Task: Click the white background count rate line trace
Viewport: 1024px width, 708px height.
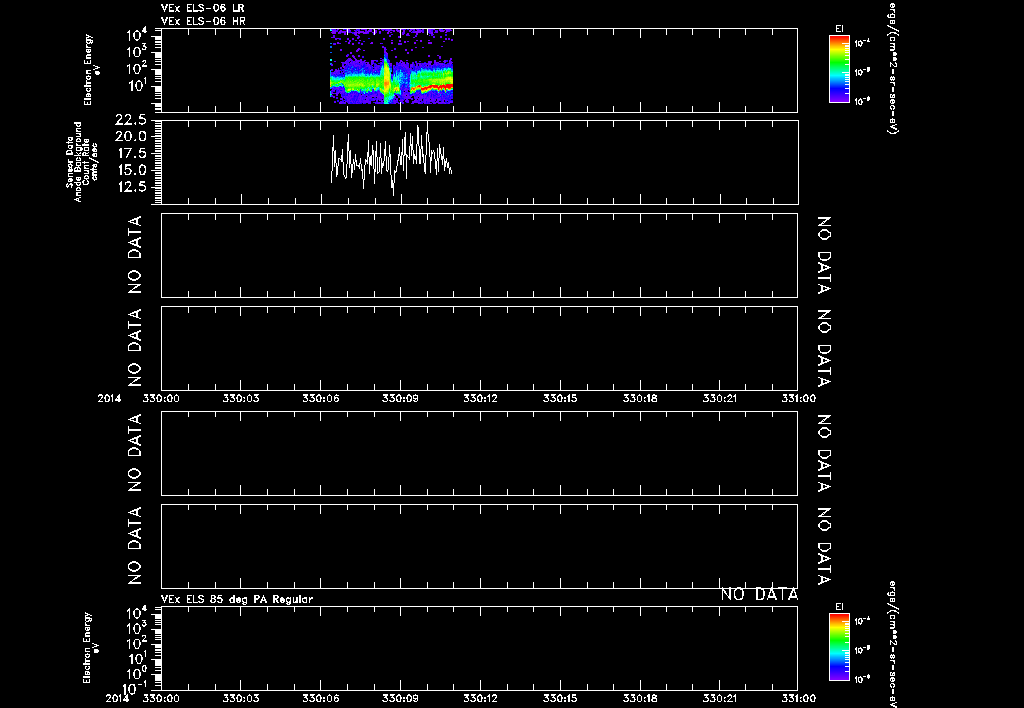Action: coord(391,159)
